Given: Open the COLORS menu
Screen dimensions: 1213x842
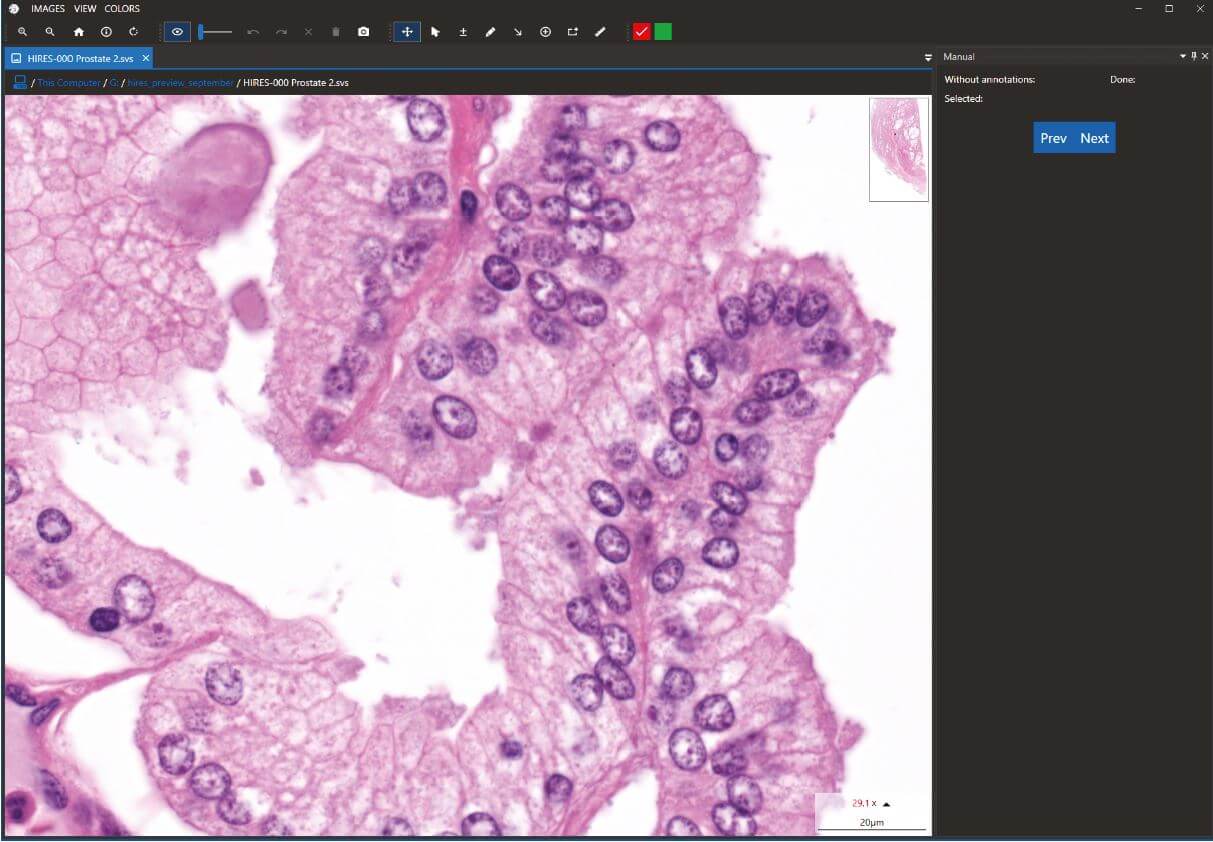Looking at the screenshot, I should pyautogui.click(x=122, y=9).
